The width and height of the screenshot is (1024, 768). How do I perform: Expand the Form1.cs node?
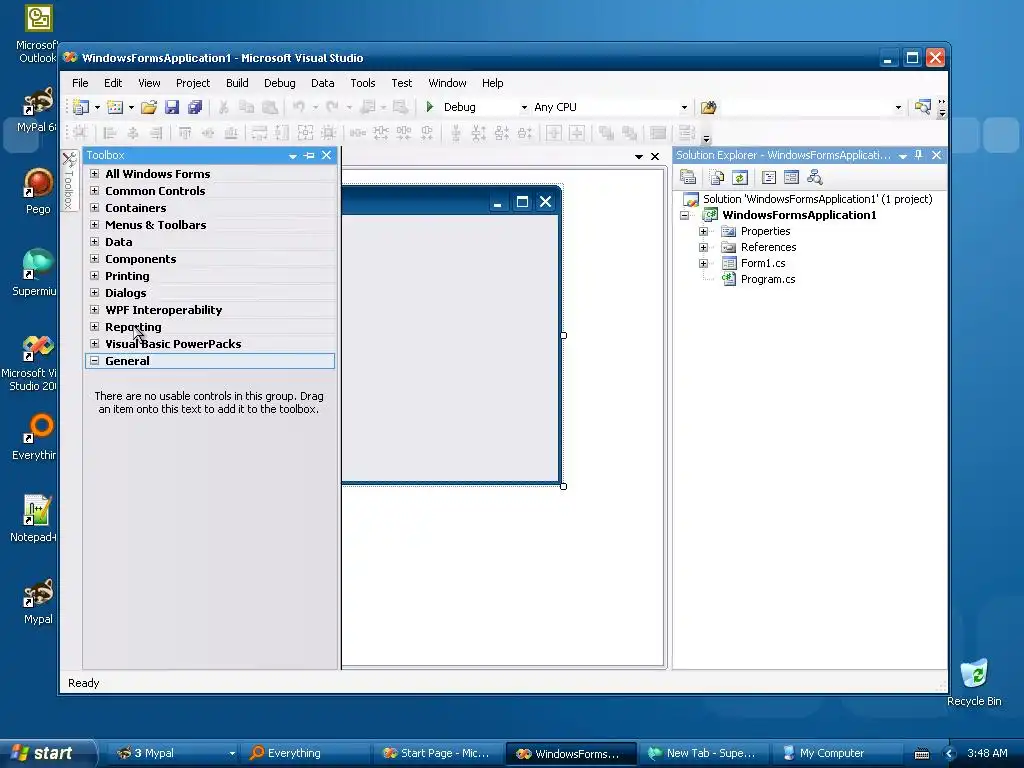pos(703,264)
